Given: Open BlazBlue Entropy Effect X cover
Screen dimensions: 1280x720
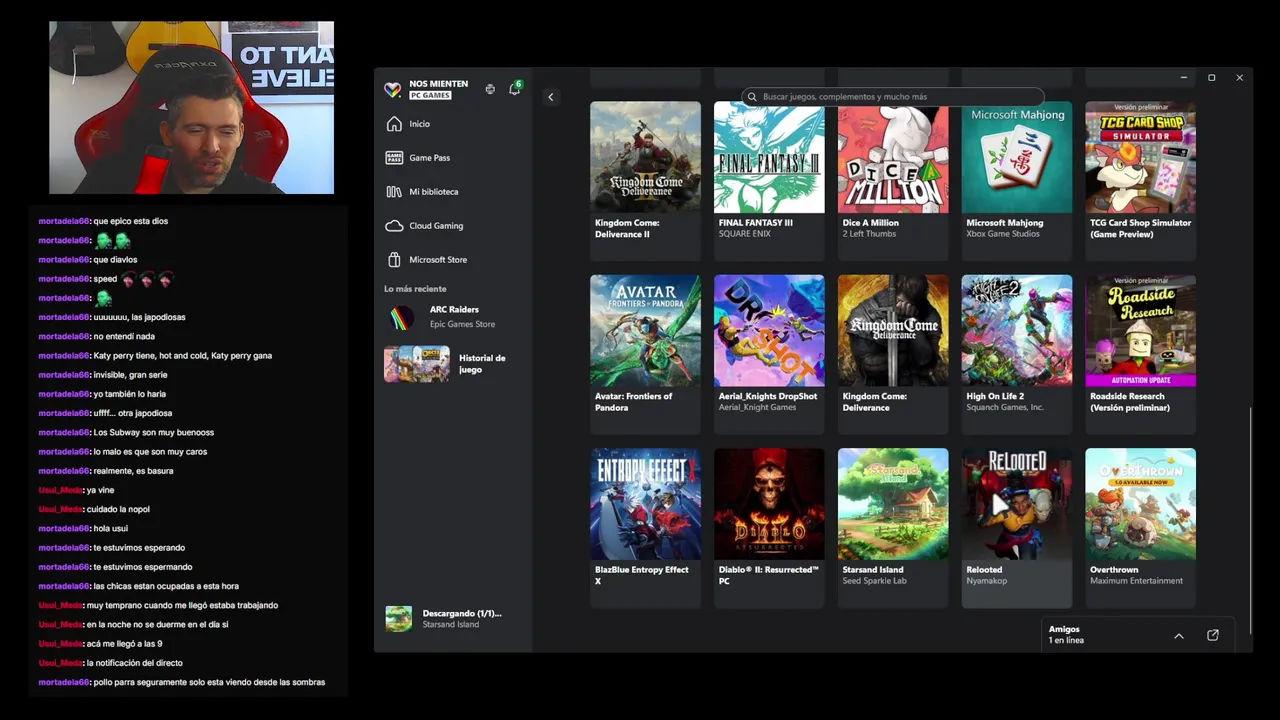Looking at the screenshot, I should pos(645,504).
